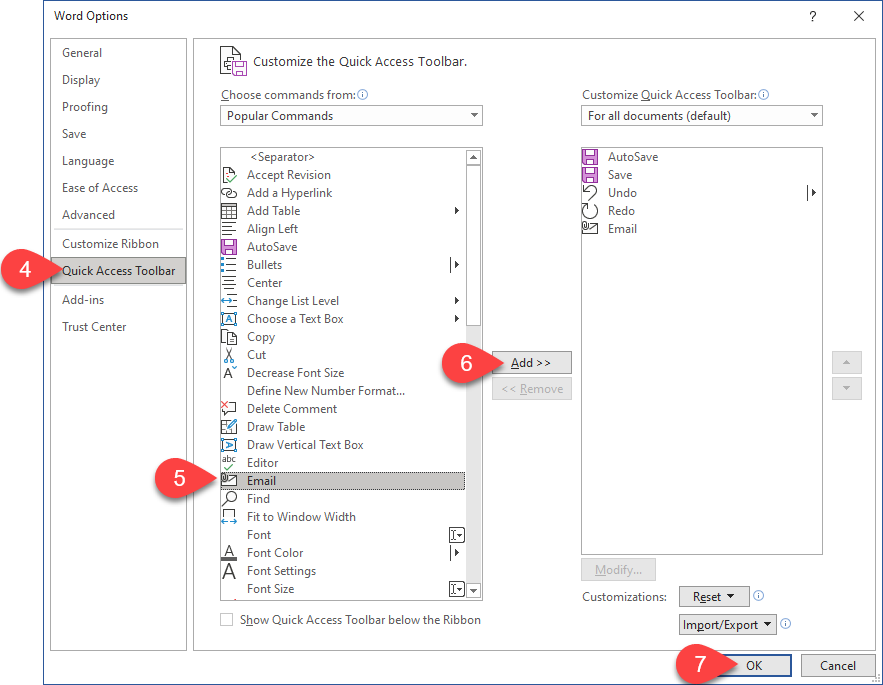The width and height of the screenshot is (883, 685).
Task: Click the Modify... button
Action: [x=618, y=570]
